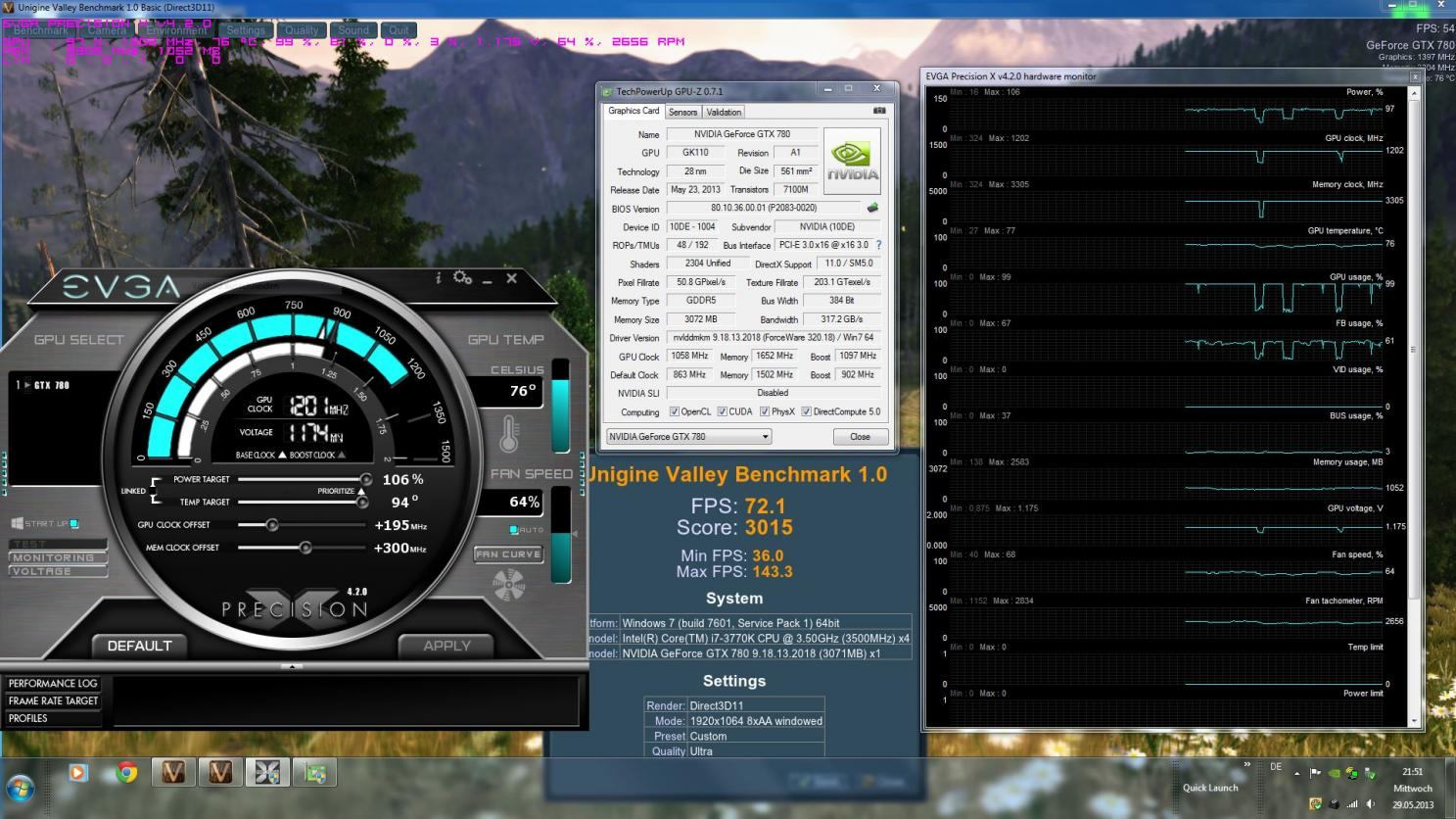
Task: Show hidden system tray icons arrow
Action: [x=1297, y=773]
